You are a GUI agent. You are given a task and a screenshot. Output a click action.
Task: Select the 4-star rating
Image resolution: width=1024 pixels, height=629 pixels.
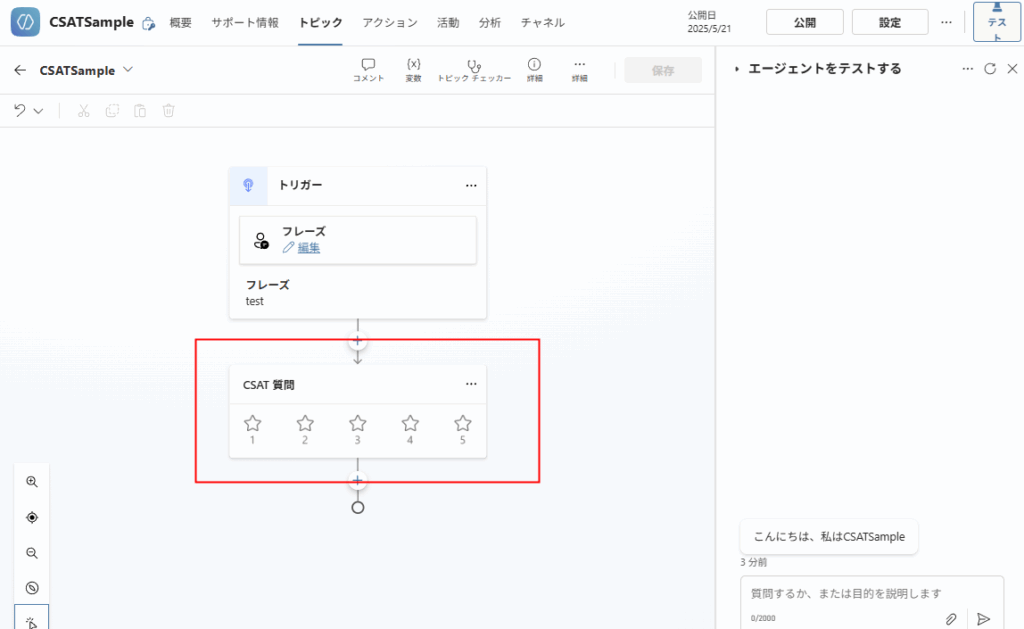click(410, 430)
